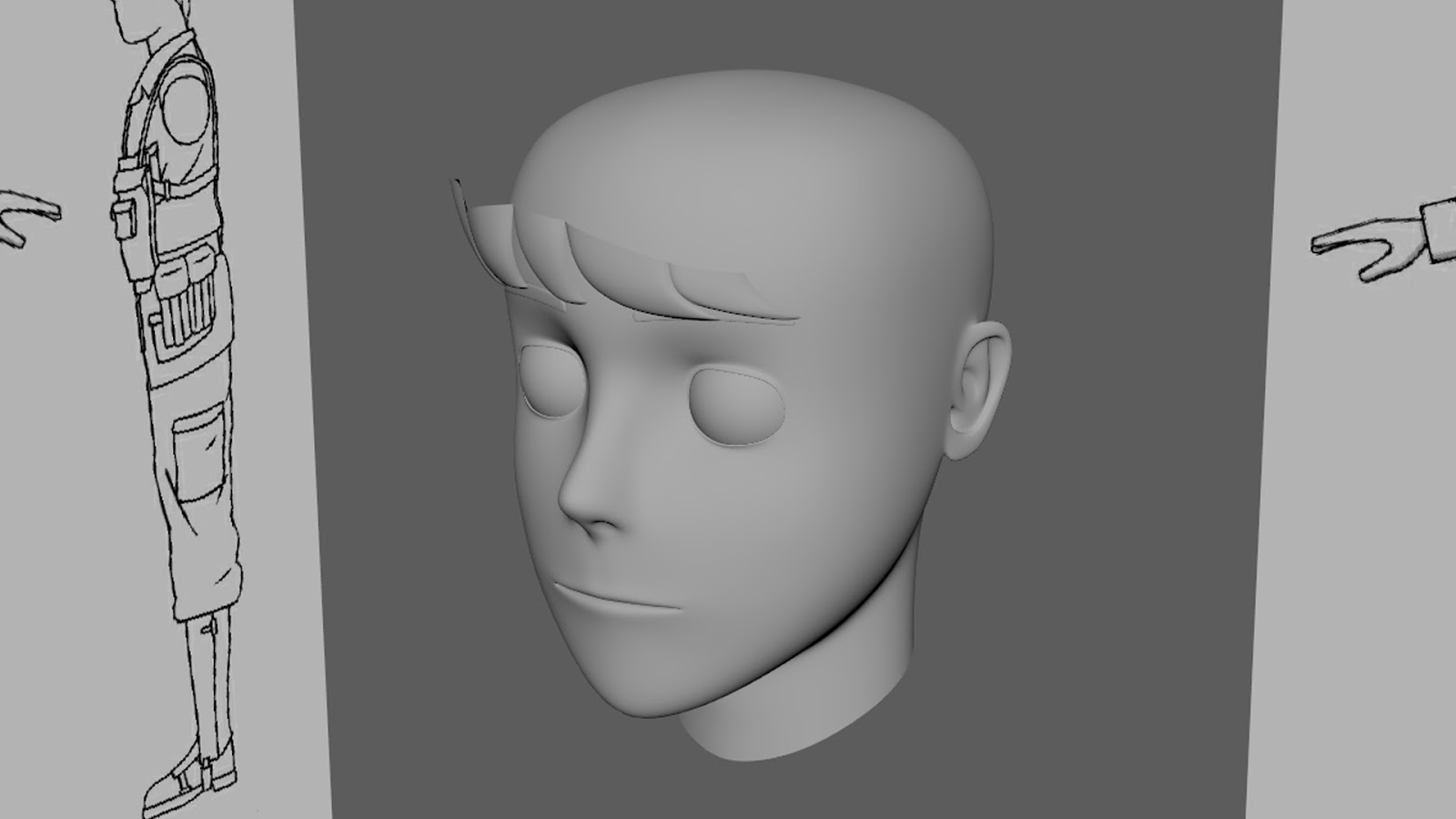Click the mouth line on the head model

tap(617, 599)
